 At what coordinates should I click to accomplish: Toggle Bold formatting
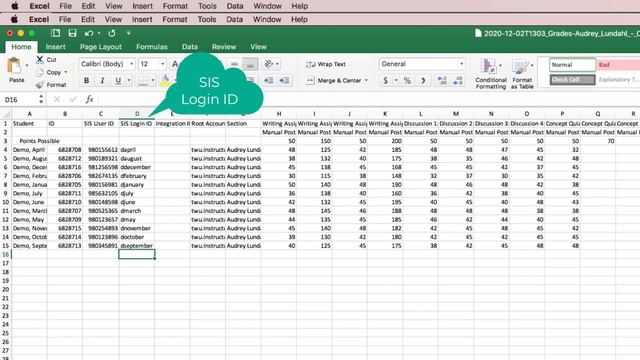(x=87, y=81)
